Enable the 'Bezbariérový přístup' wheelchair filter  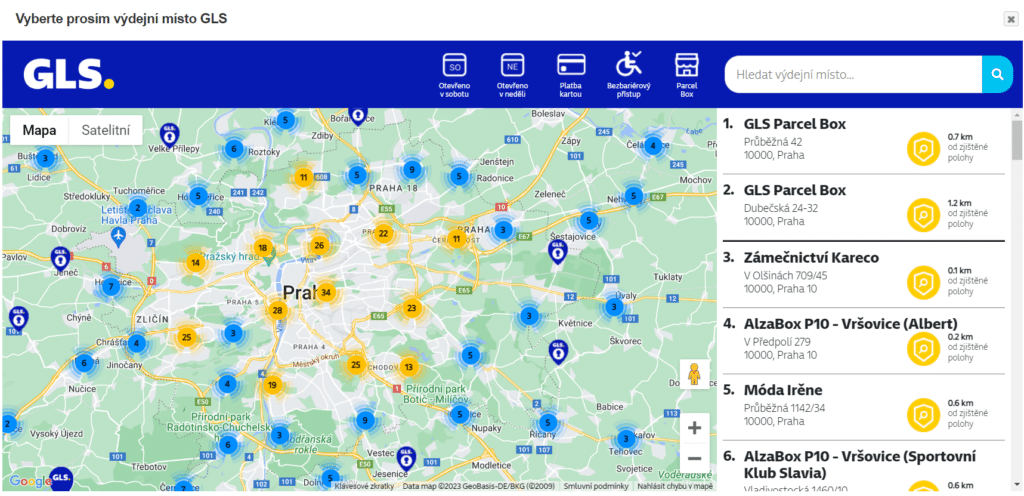628,75
